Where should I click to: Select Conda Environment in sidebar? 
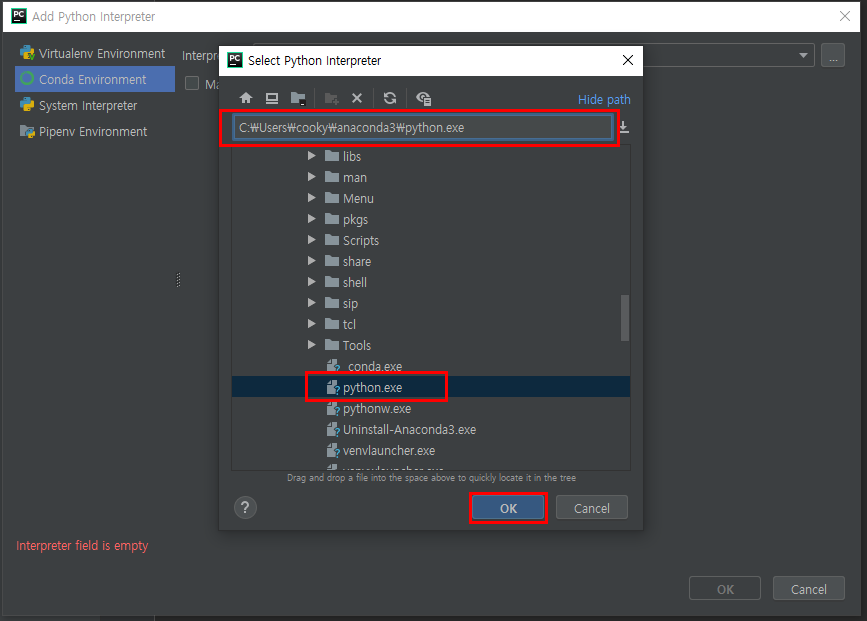pos(95,79)
